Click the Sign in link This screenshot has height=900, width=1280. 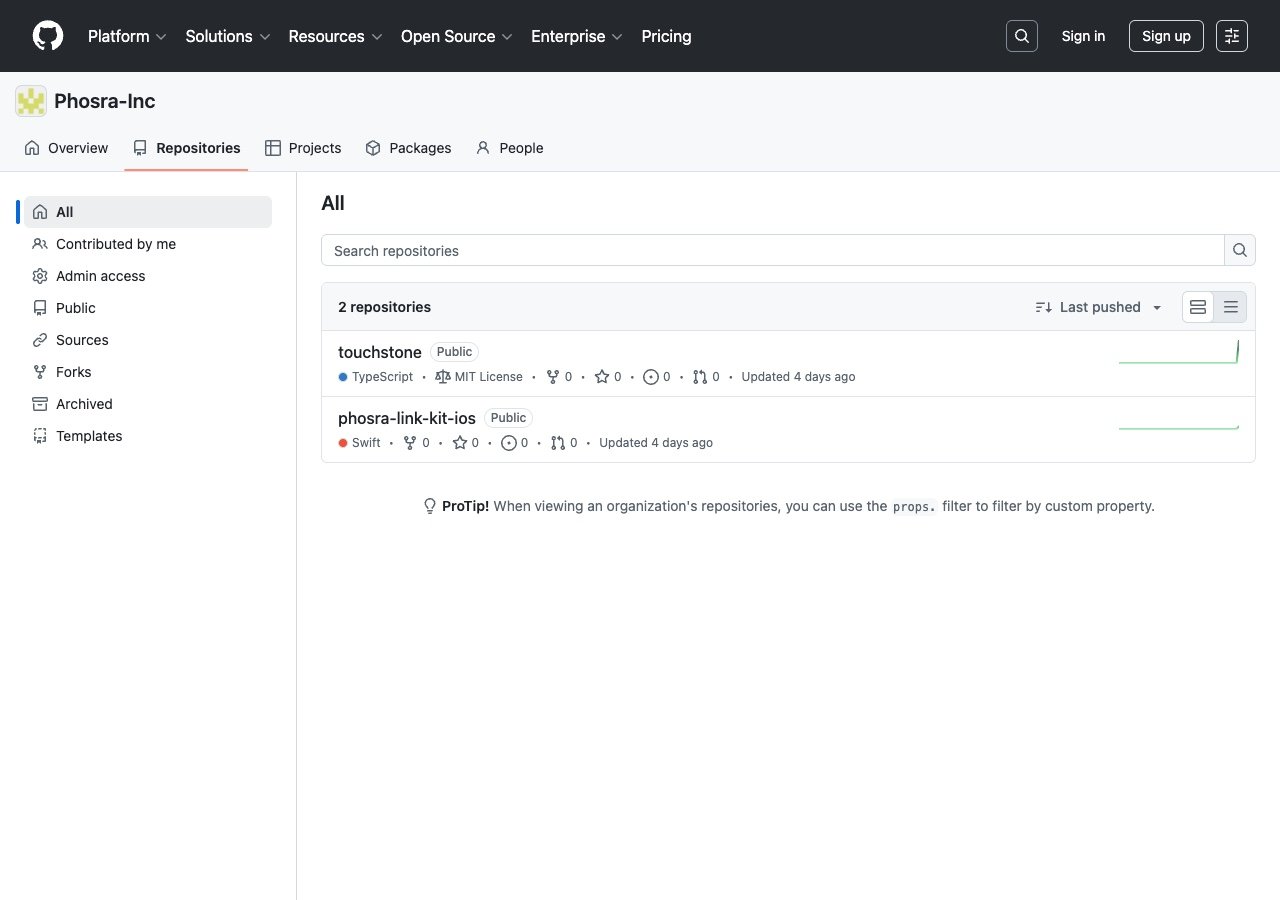point(1083,36)
